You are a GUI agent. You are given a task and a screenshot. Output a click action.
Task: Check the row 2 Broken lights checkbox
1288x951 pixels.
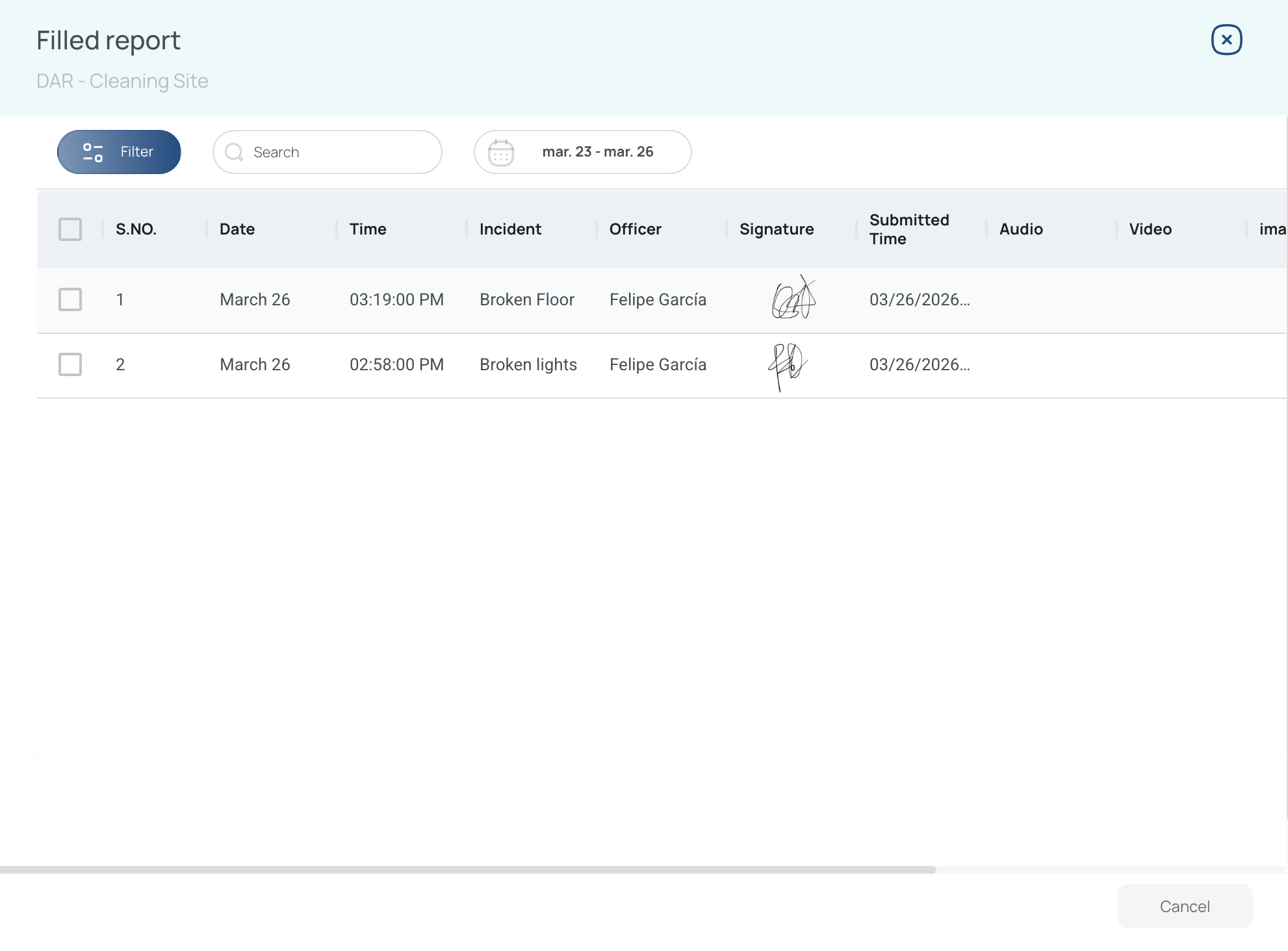pos(70,364)
